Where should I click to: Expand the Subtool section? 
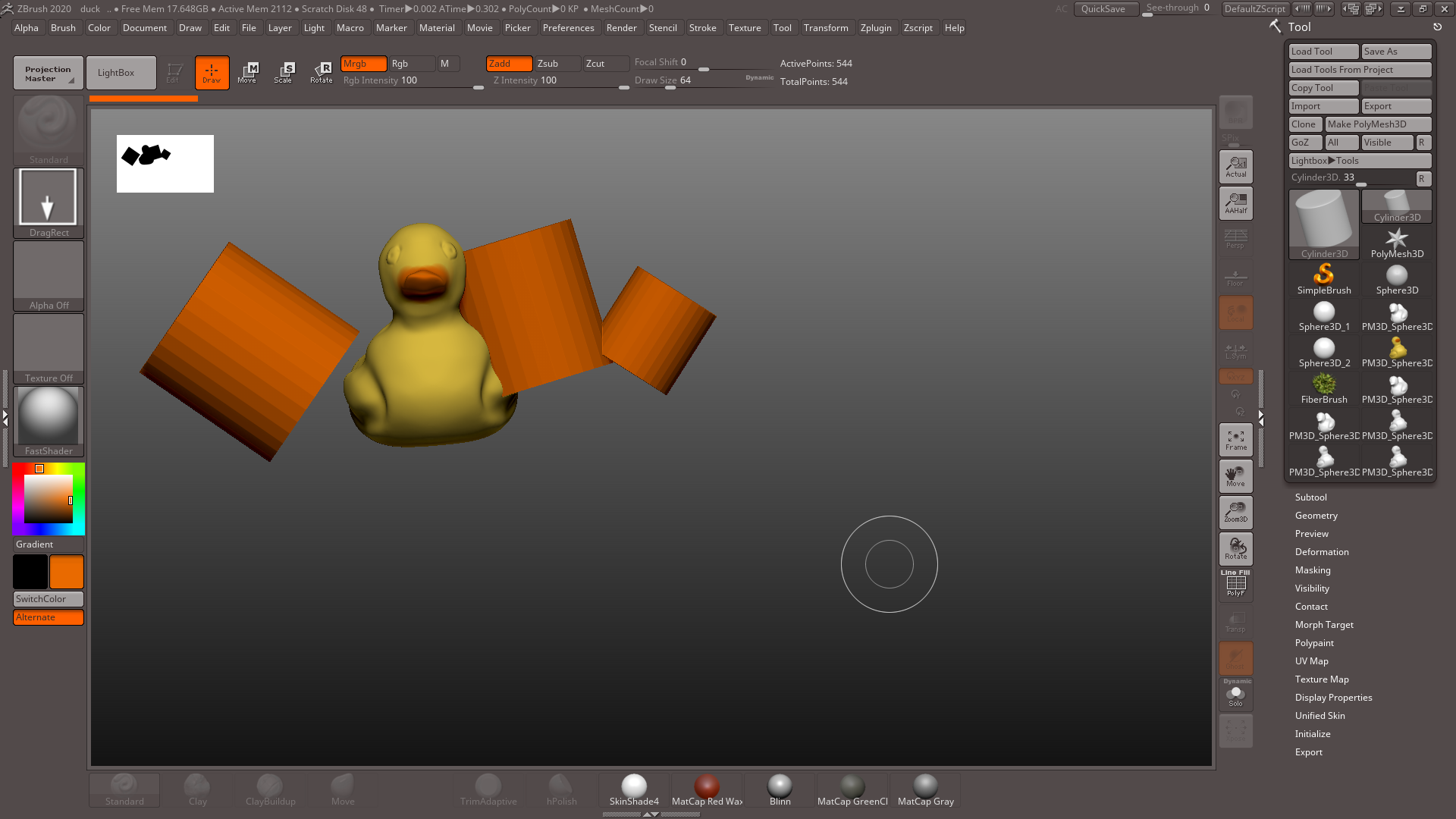[x=1310, y=497]
